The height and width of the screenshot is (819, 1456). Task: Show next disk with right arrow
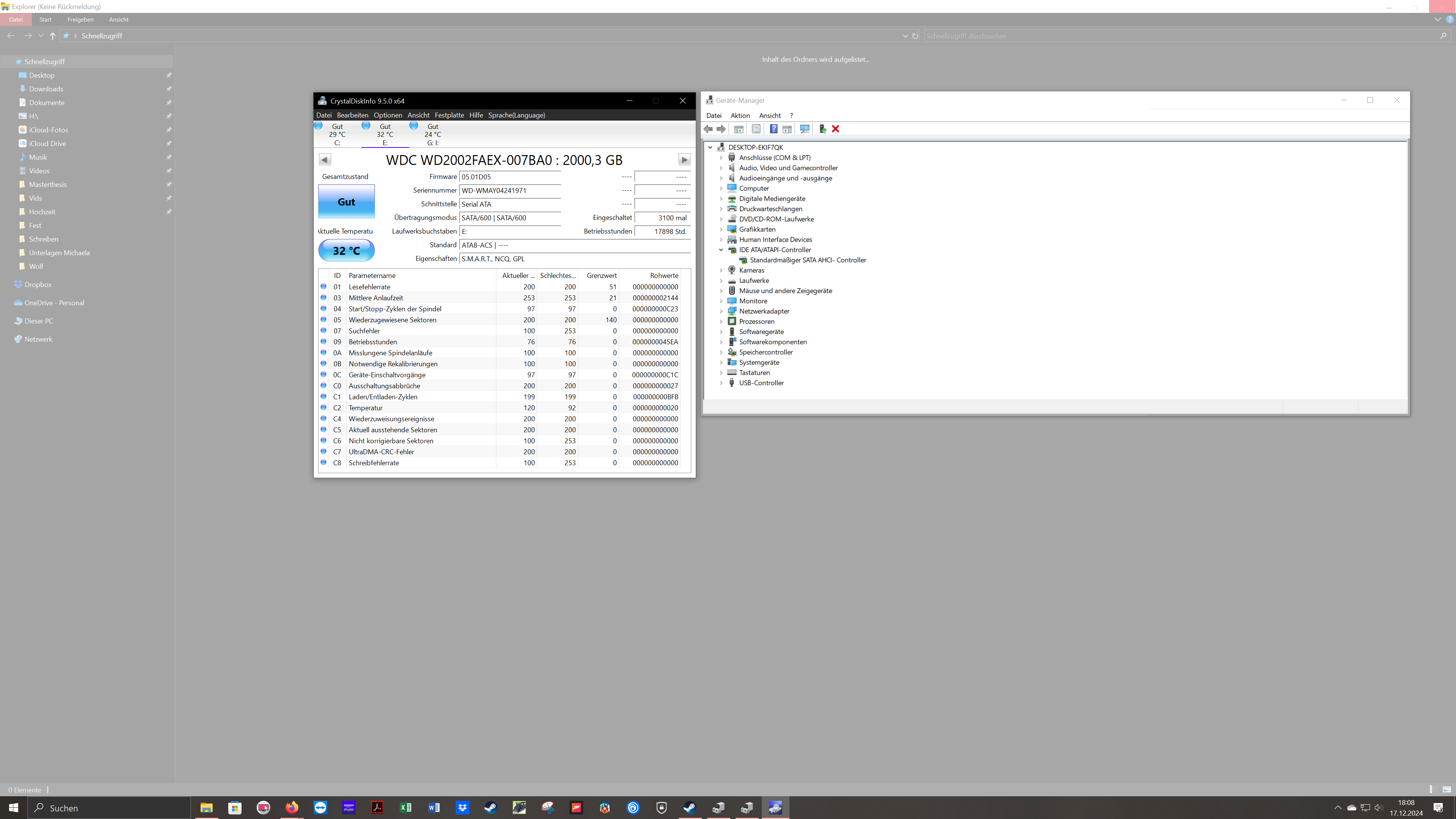coord(684,160)
